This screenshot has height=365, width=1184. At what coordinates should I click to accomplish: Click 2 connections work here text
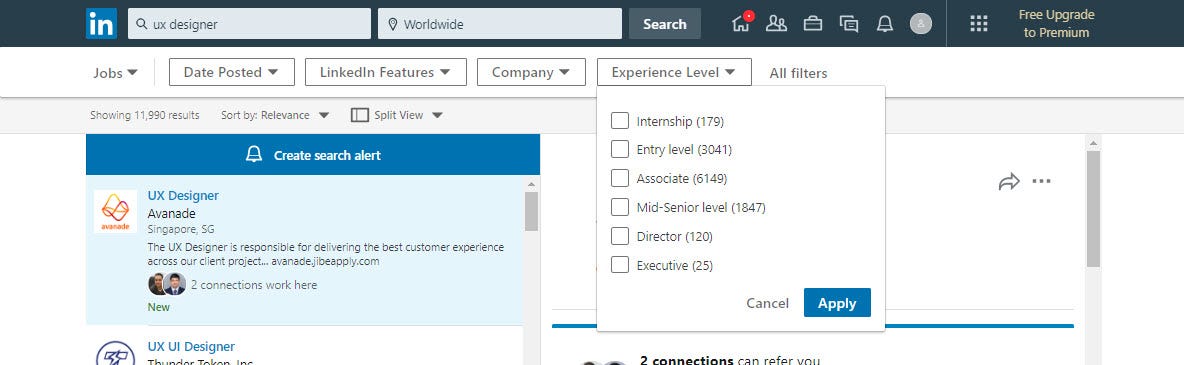coord(254,285)
